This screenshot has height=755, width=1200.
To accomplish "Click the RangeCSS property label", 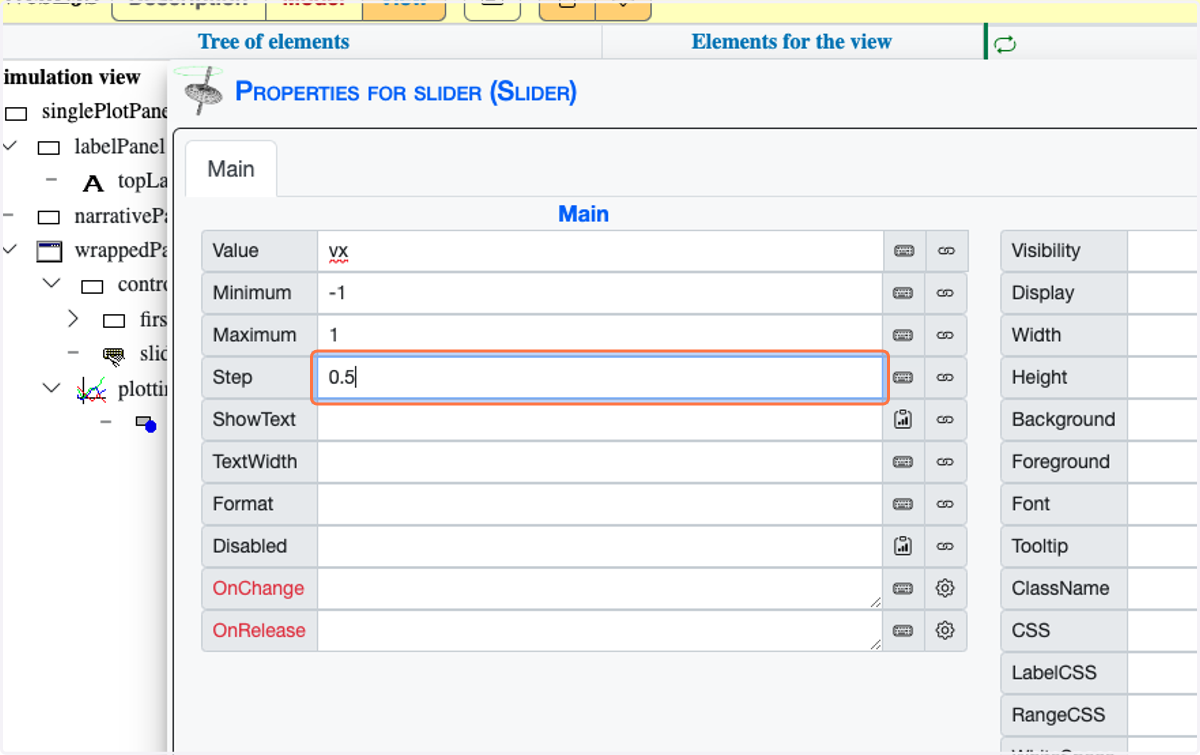I will [1058, 714].
